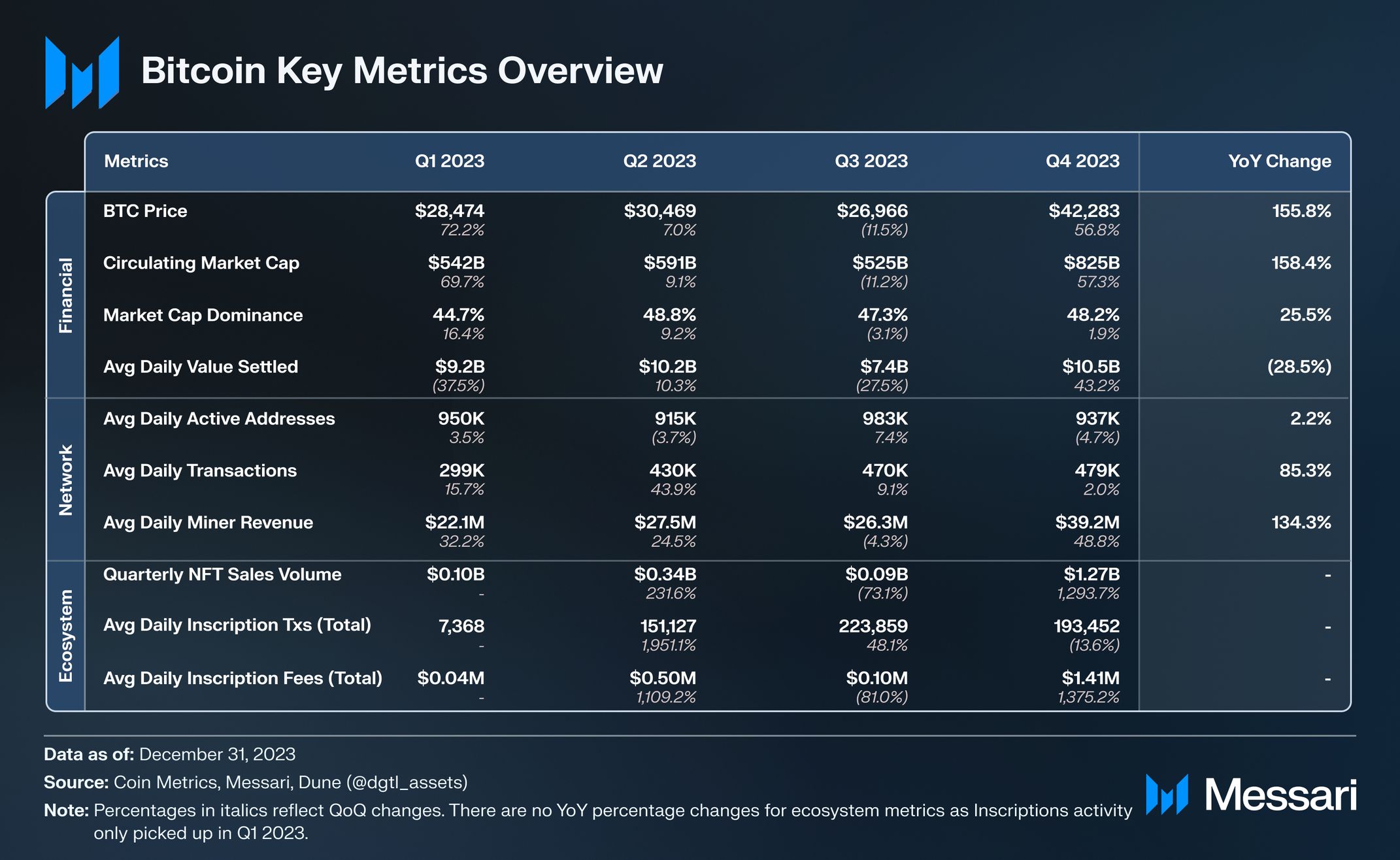This screenshot has height=860, width=1400.
Task: Click the Circulating Market Cap row label
Action: (201, 263)
